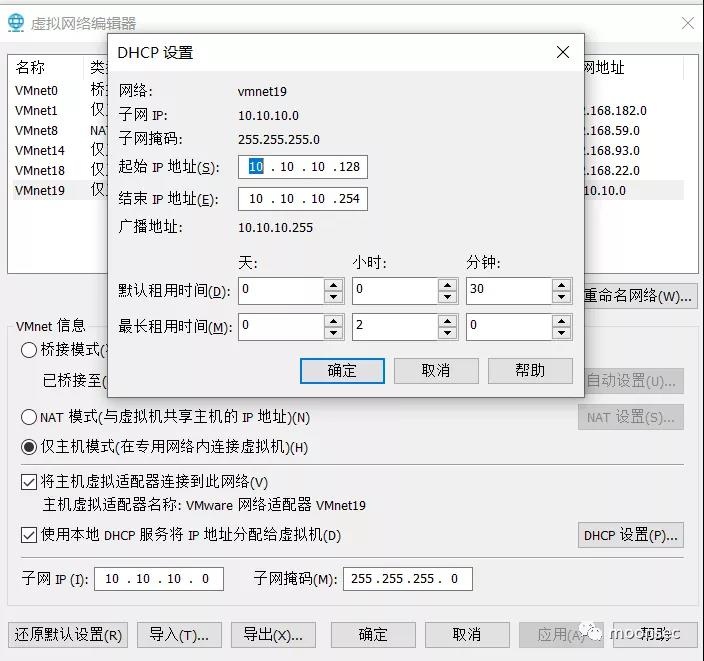Increase default lease hours value
The width and height of the screenshot is (704, 661).
click(448, 285)
